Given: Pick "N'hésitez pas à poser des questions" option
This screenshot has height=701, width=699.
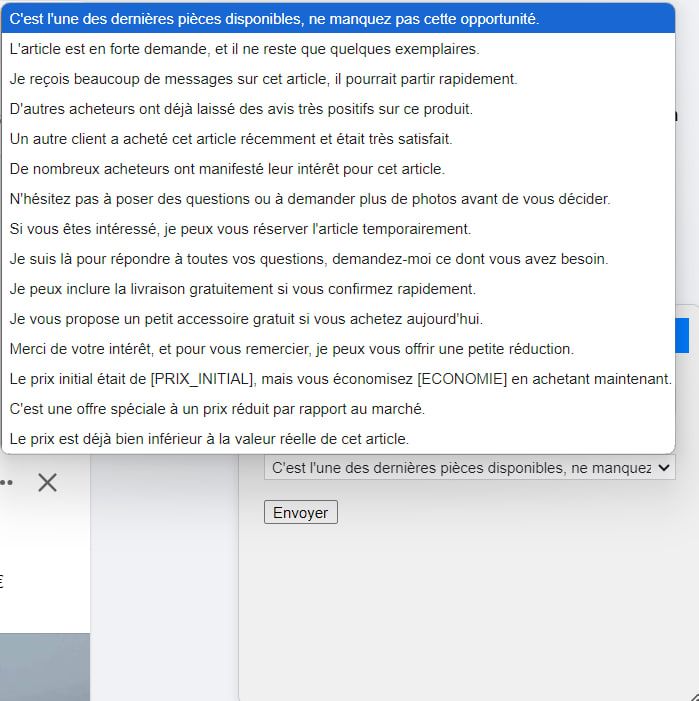Looking at the screenshot, I should [338, 198].
